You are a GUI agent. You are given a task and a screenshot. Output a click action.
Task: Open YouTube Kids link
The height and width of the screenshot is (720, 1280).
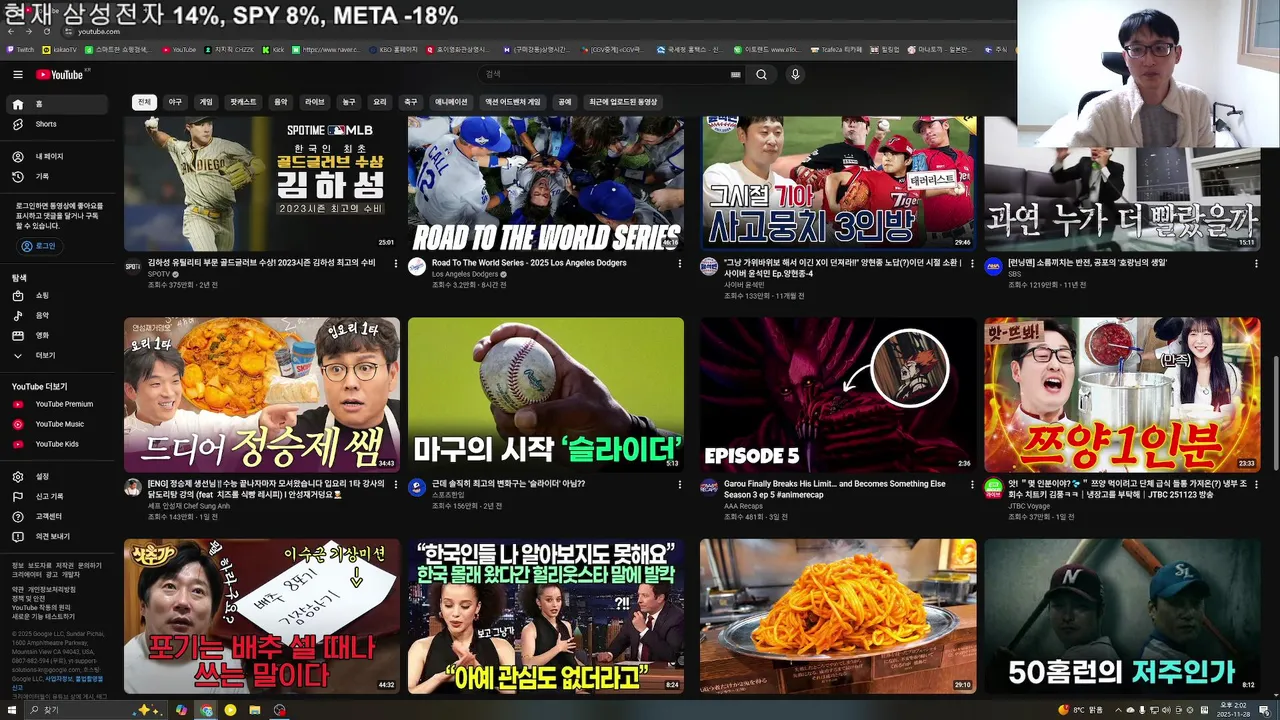pyautogui.click(x=59, y=444)
